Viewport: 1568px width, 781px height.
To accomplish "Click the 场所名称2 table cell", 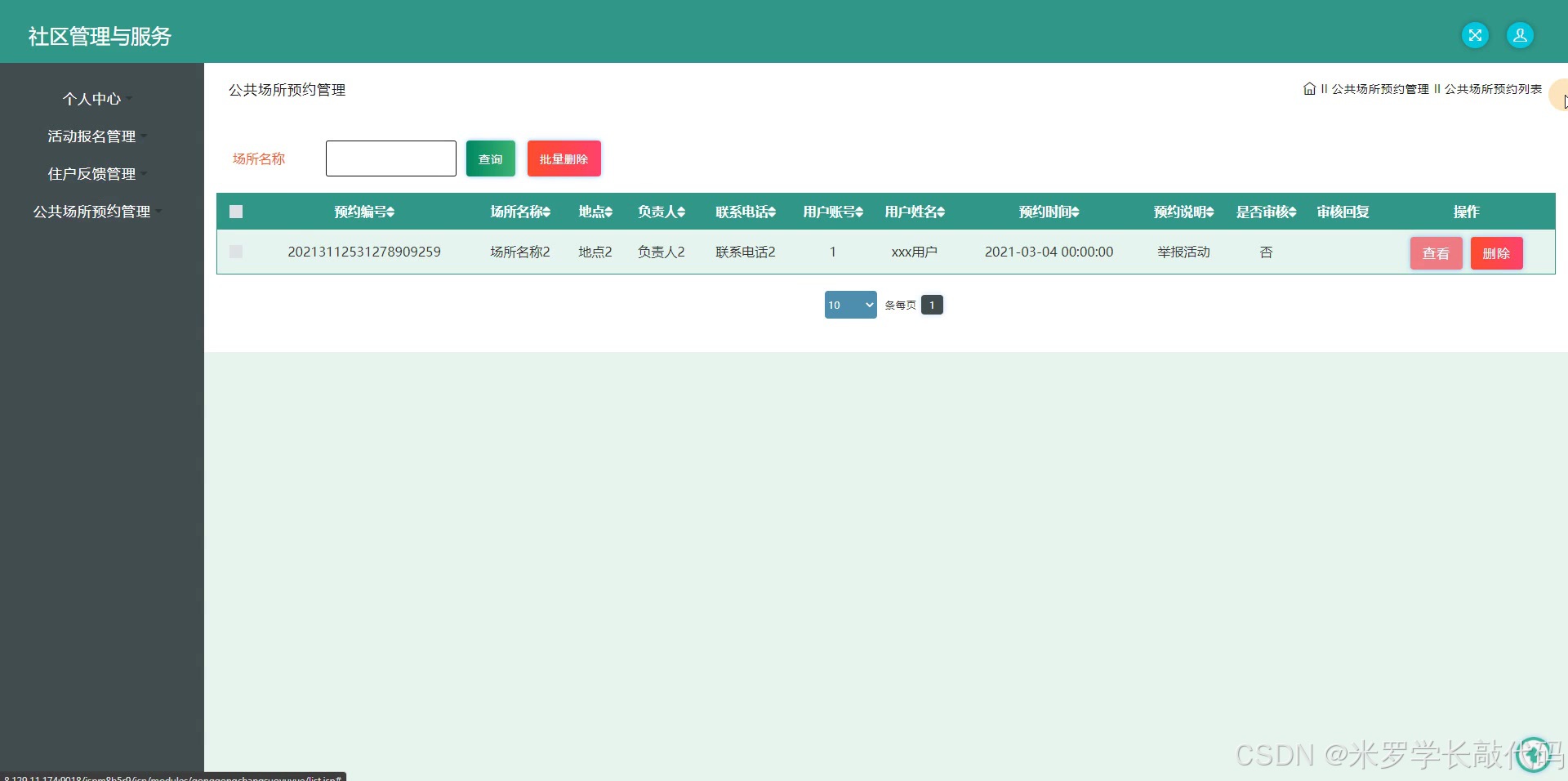I will click(x=520, y=252).
